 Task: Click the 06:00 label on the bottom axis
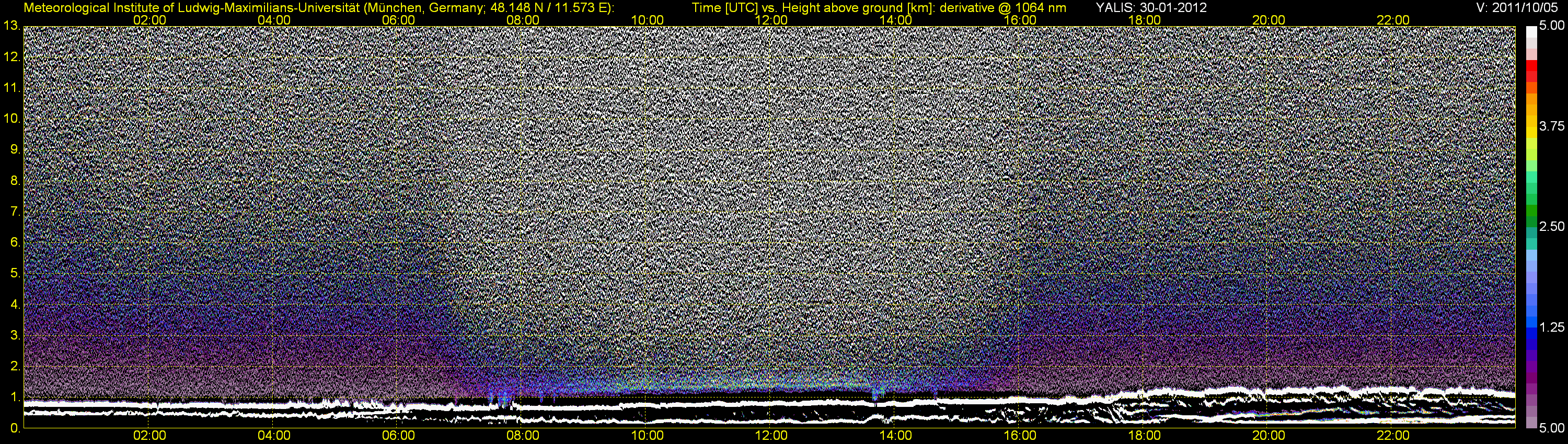point(399,436)
